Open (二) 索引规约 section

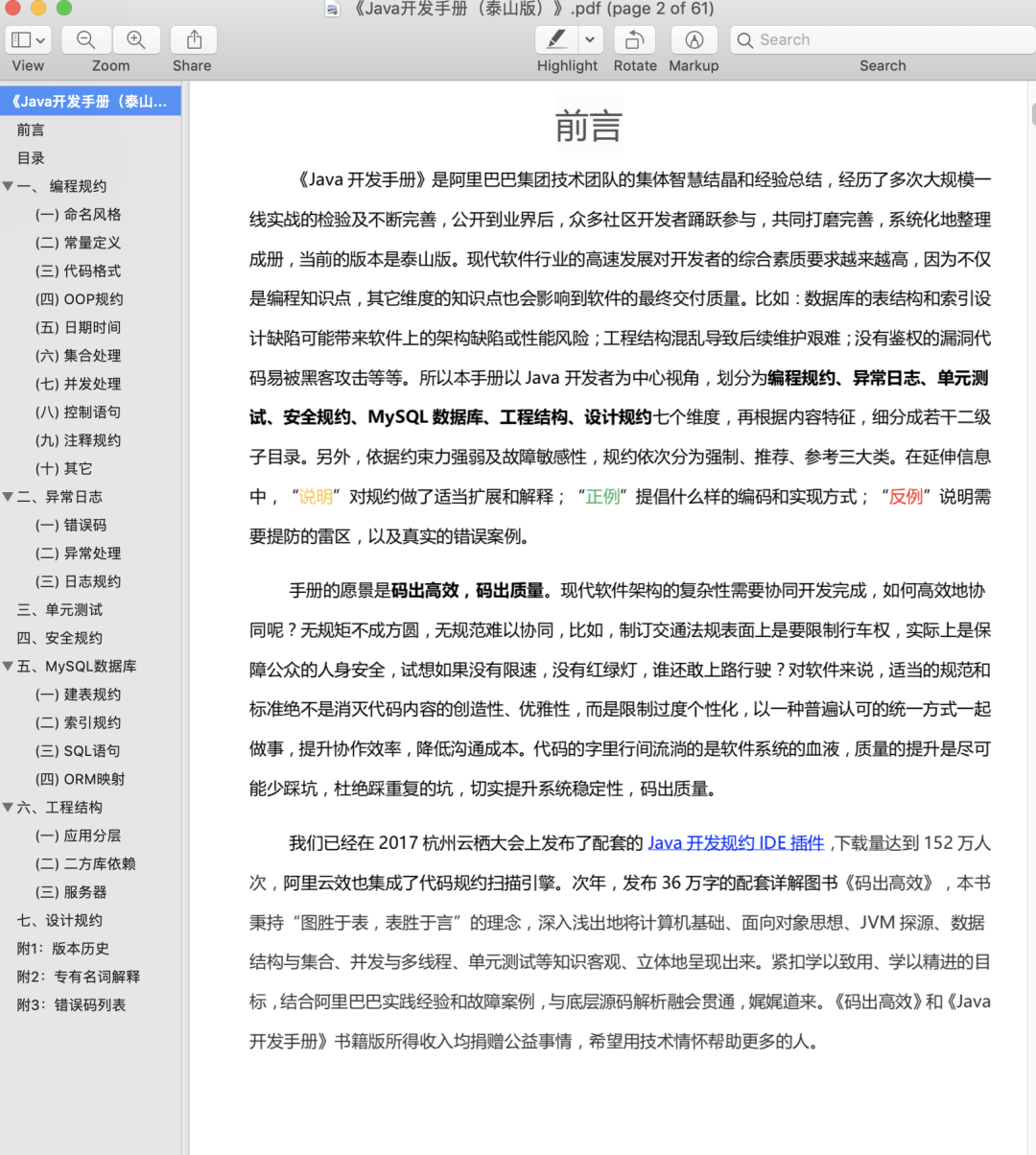click(x=78, y=723)
